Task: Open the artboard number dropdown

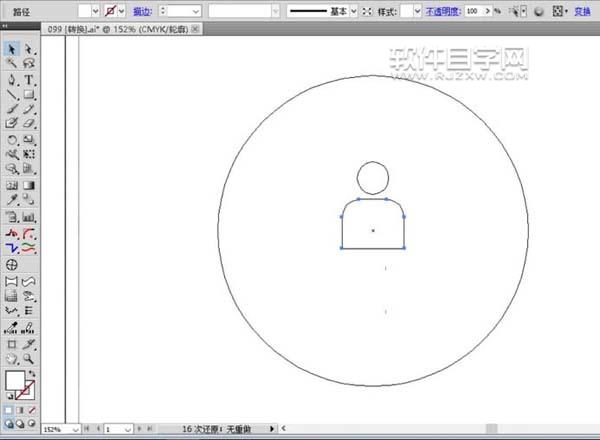Action: [129, 429]
